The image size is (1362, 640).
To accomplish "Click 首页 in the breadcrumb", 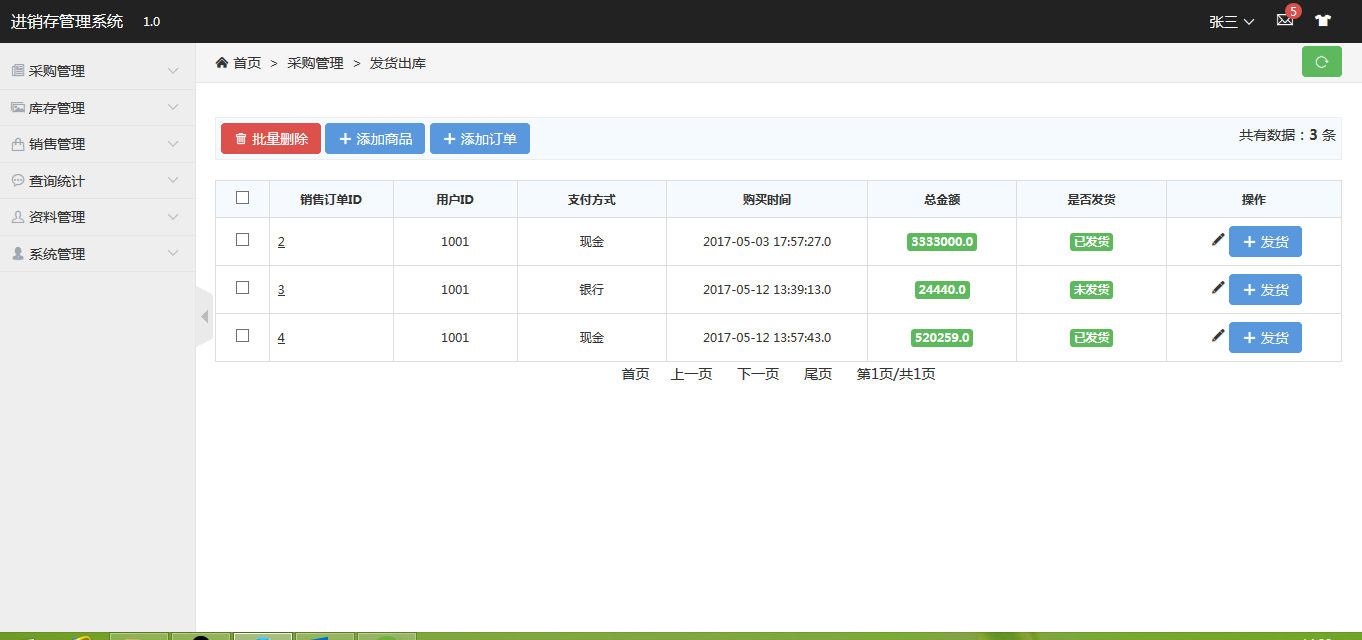I will click(x=247, y=63).
